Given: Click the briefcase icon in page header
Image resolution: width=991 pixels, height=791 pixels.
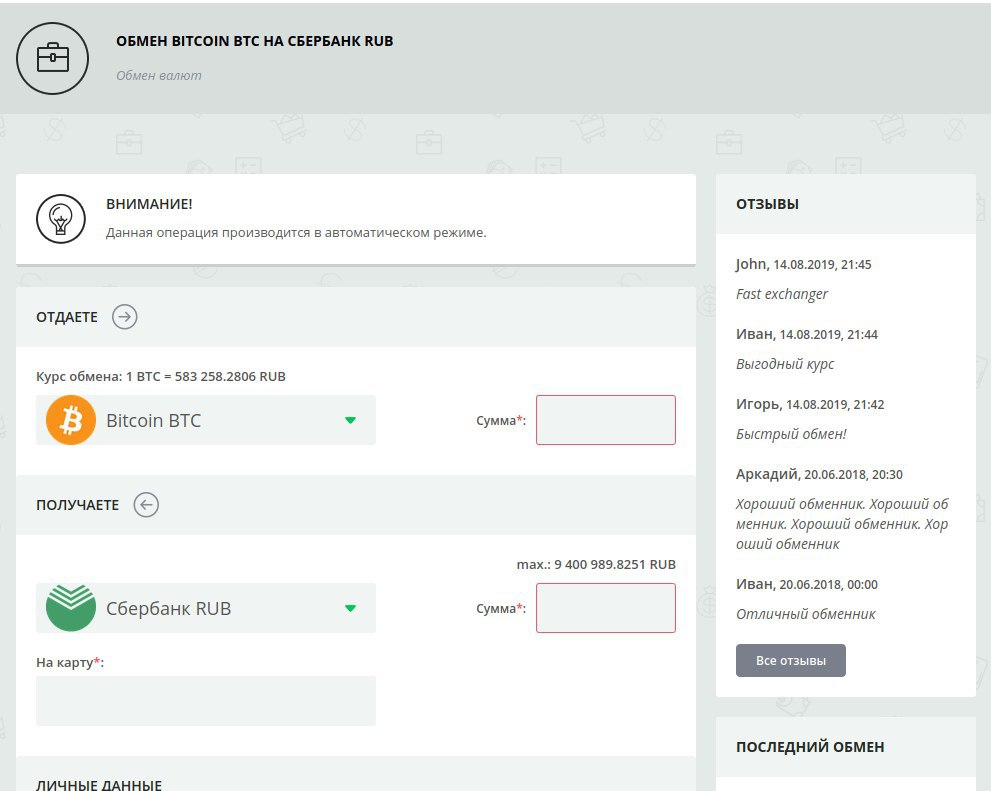Looking at the screenshot, I should click(x=52, y=59).
